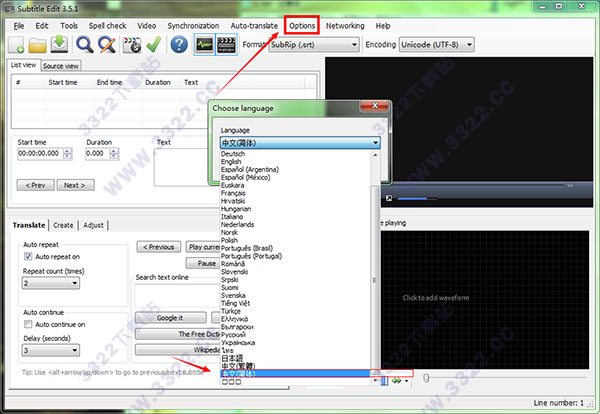
Task: Open Visual sync clapperboard icon
Action: (x=132, y=45)
